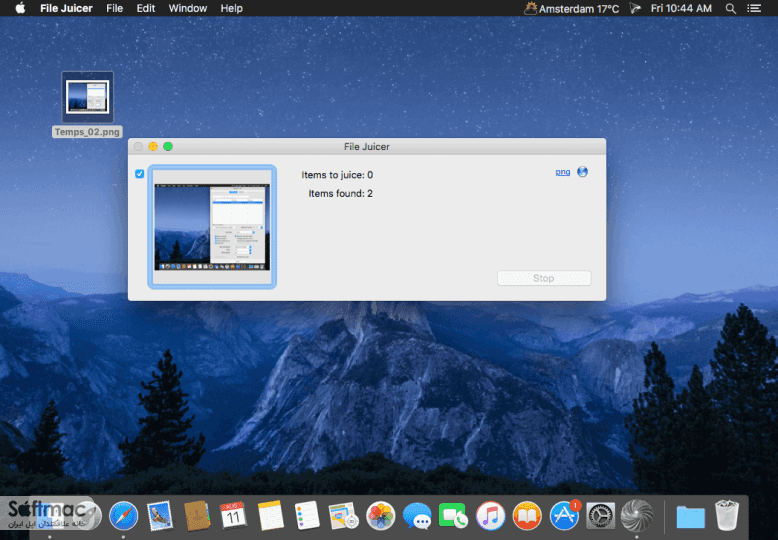The width and height of the screenshot is (778, 540).
Task: Uncheck the checkbox beside the screenshot preview
Action: (x=139, y=174)
